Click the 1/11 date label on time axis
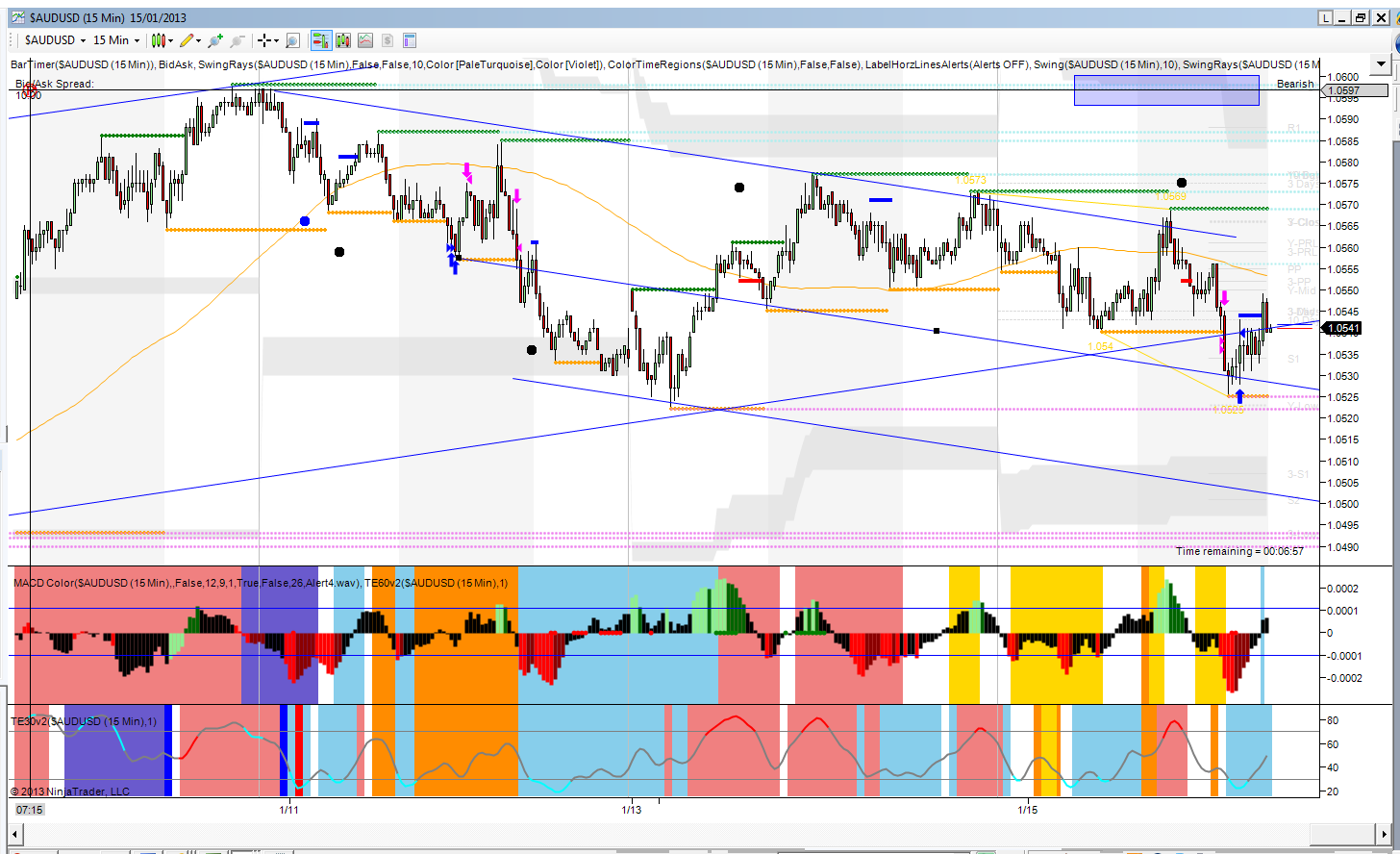Screen dimensions: 1400x854 288,810
